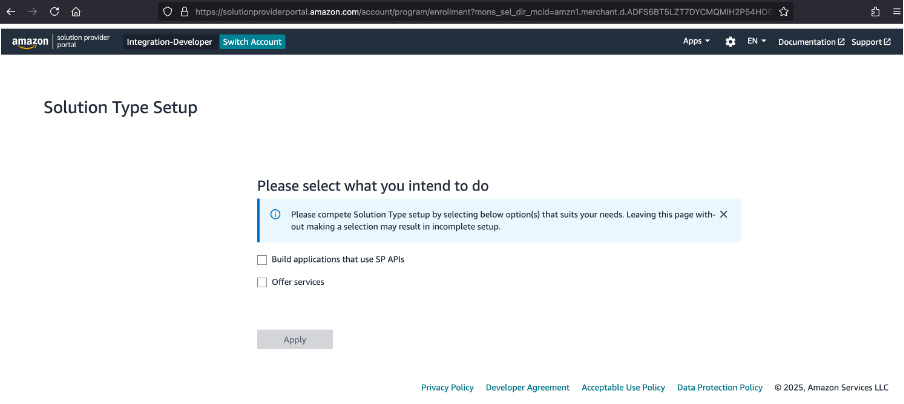904x404 pixels.
Task: Open the Acceptable Use Policy link
Action: coord(623,387)
